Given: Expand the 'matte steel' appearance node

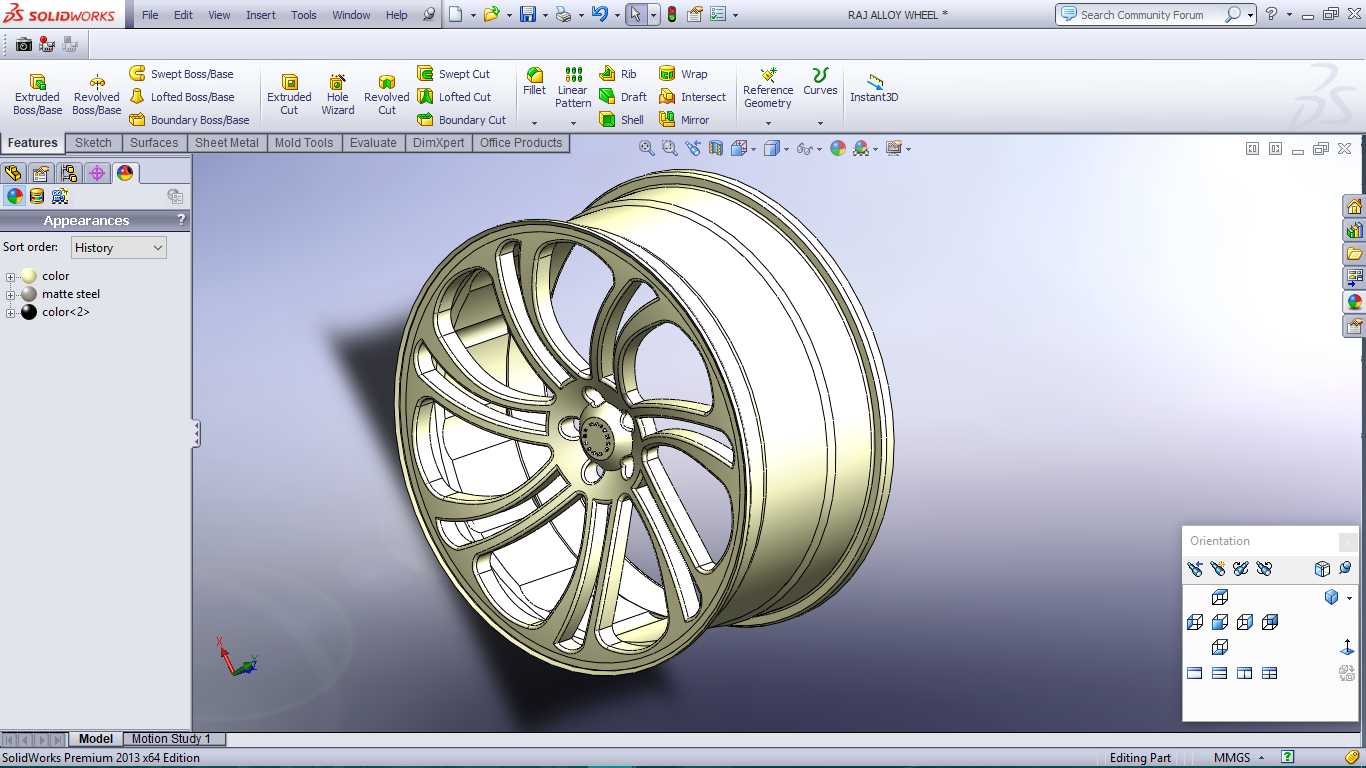Looking at the screenshot, I should [x=10, y=295].
